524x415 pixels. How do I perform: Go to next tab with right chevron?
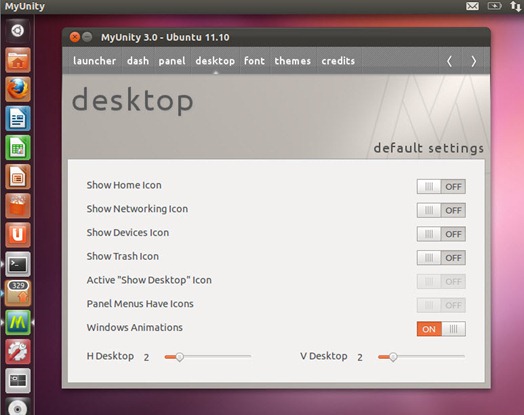pyautogui.click(x=474, y=61)
